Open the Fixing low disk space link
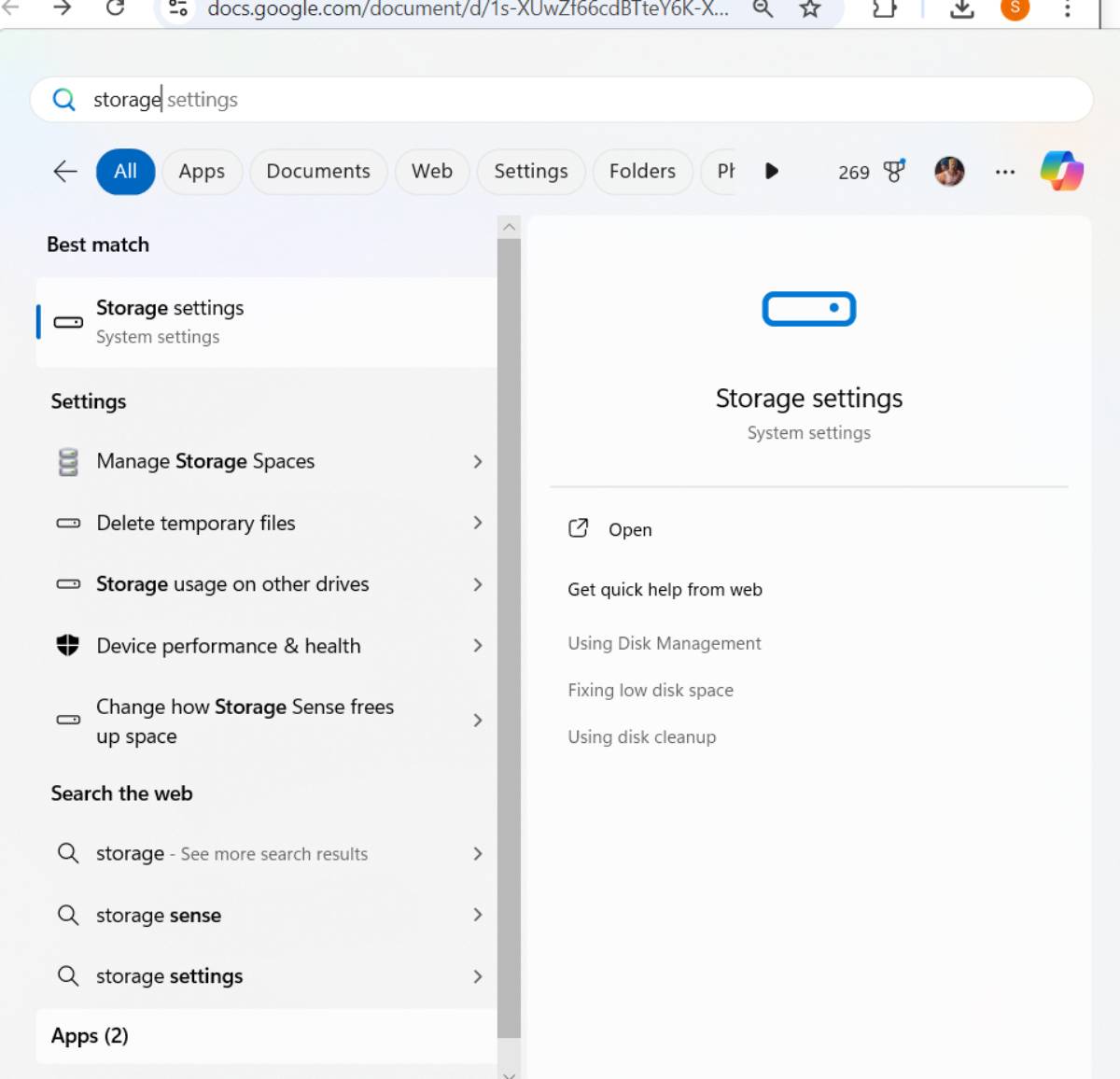The width and height of the screenshot is (1120, 1079). tap(651, 691)
